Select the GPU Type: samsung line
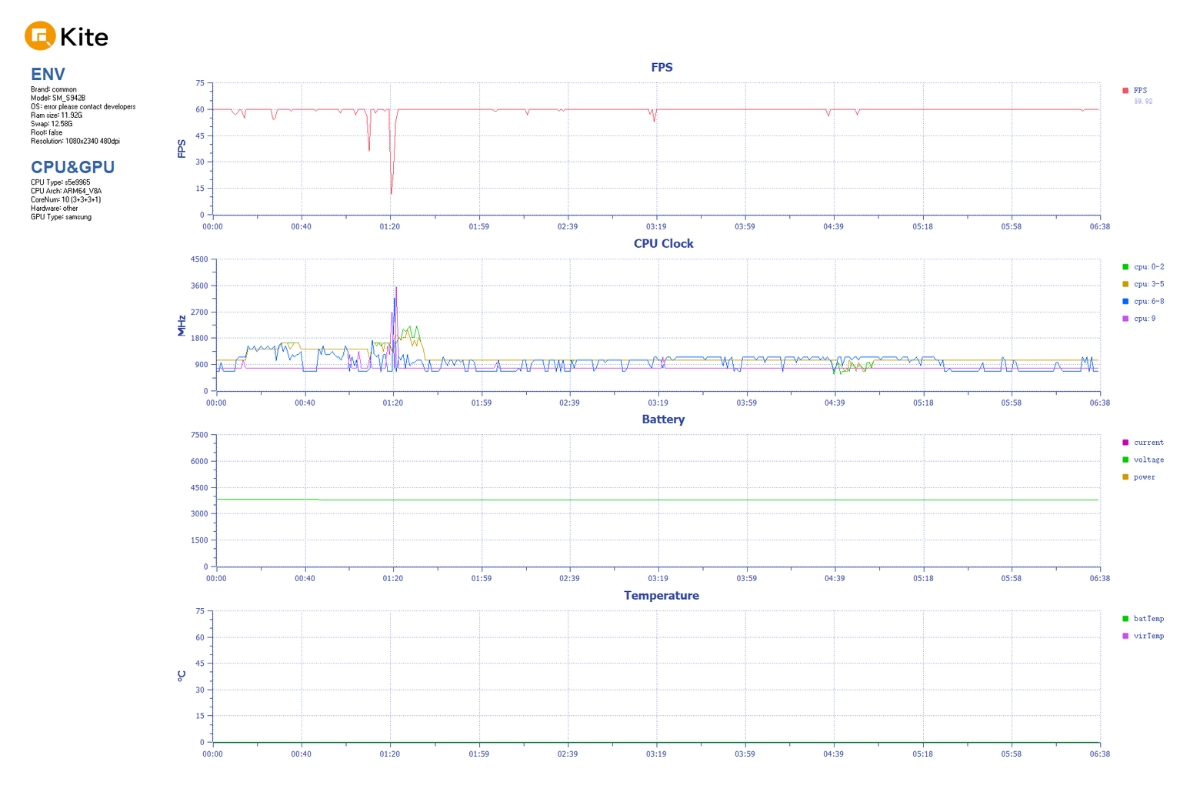The width and height of the screenshot is (1200, 800). [61, 216]
